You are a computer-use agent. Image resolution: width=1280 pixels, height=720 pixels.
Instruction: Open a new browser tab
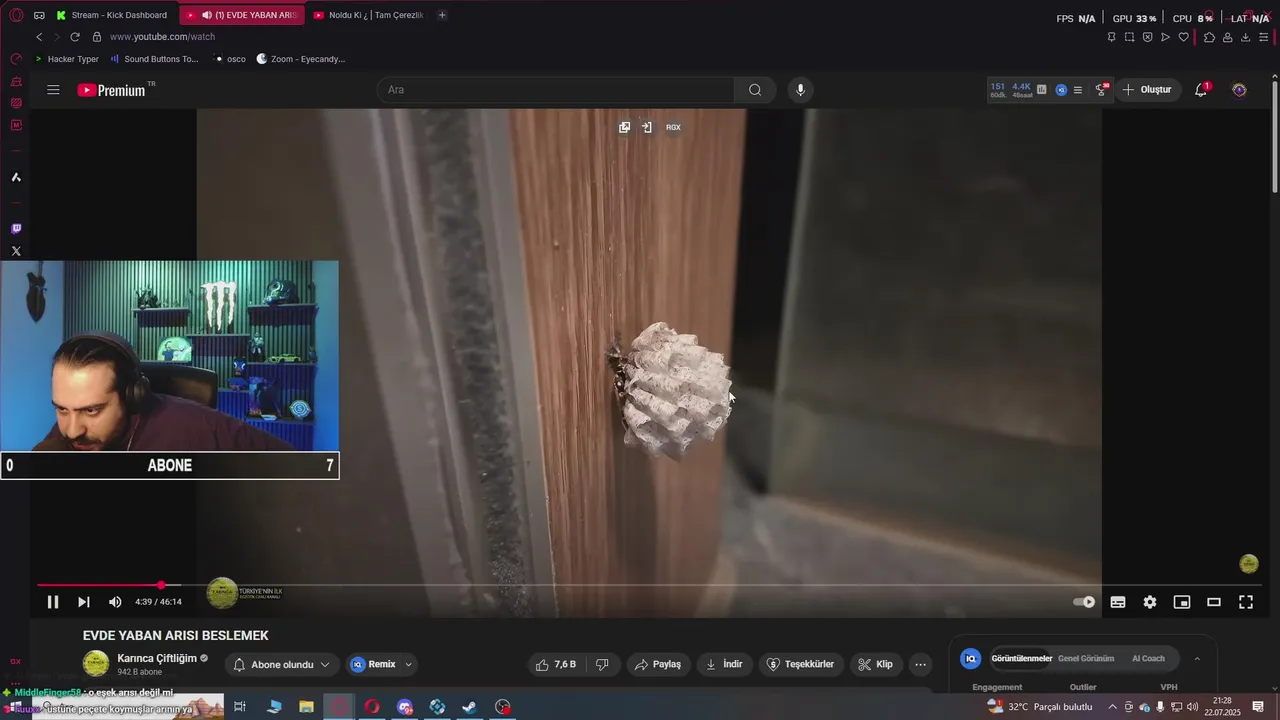click(x=442, y=15)
